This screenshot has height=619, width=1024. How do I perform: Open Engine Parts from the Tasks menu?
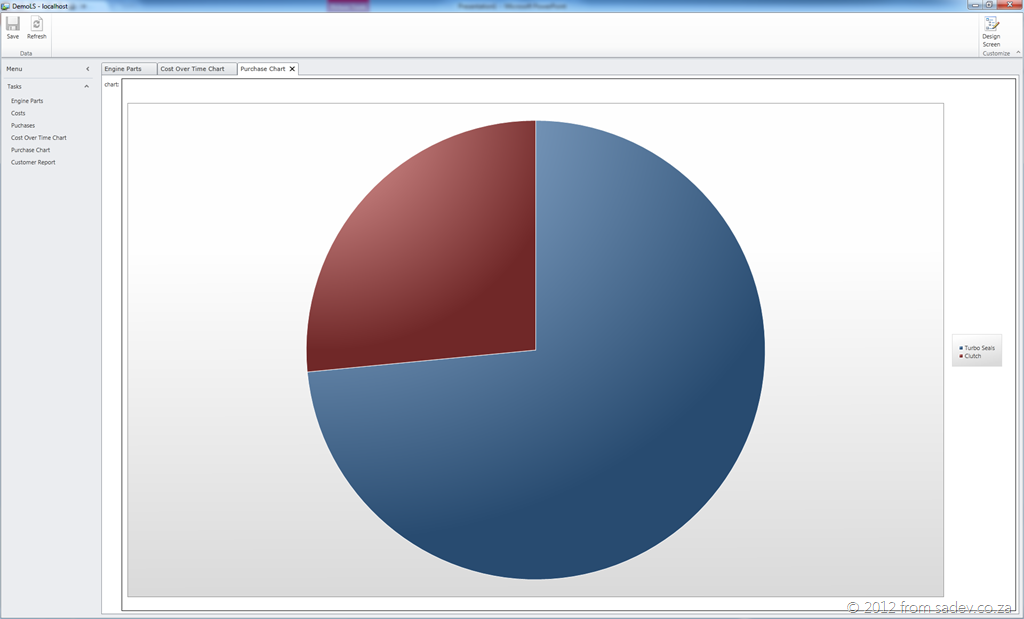(x=27, y=101)
